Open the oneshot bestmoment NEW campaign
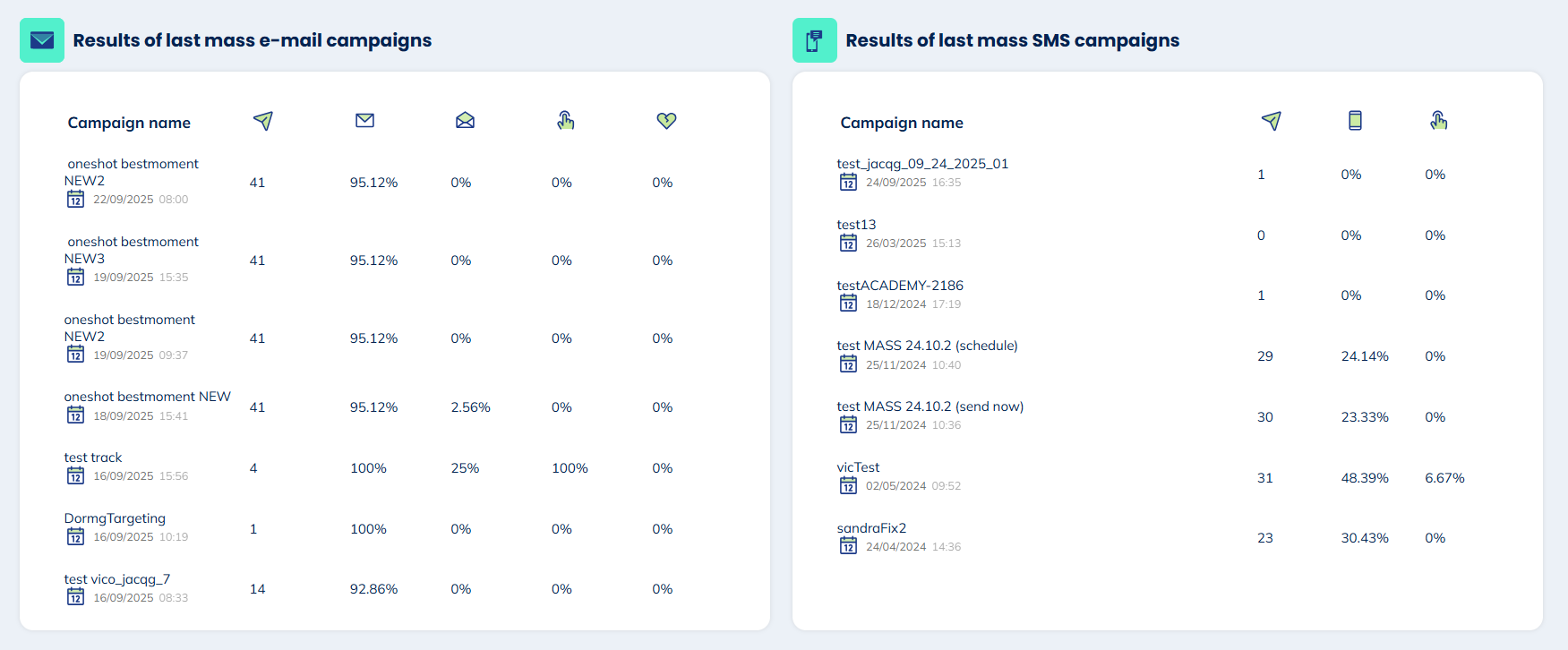The width and height of the screenshot is (1568, 650). tap(147, 397)
